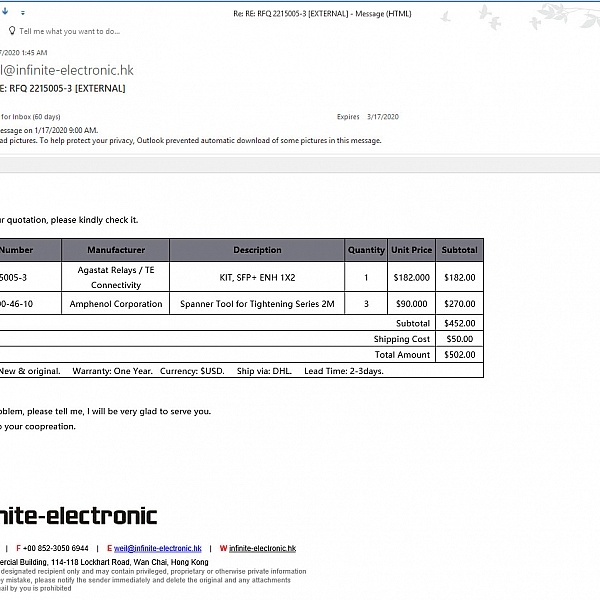Click the 'Total Amount' label
The image size is (600, 600).
402,355
